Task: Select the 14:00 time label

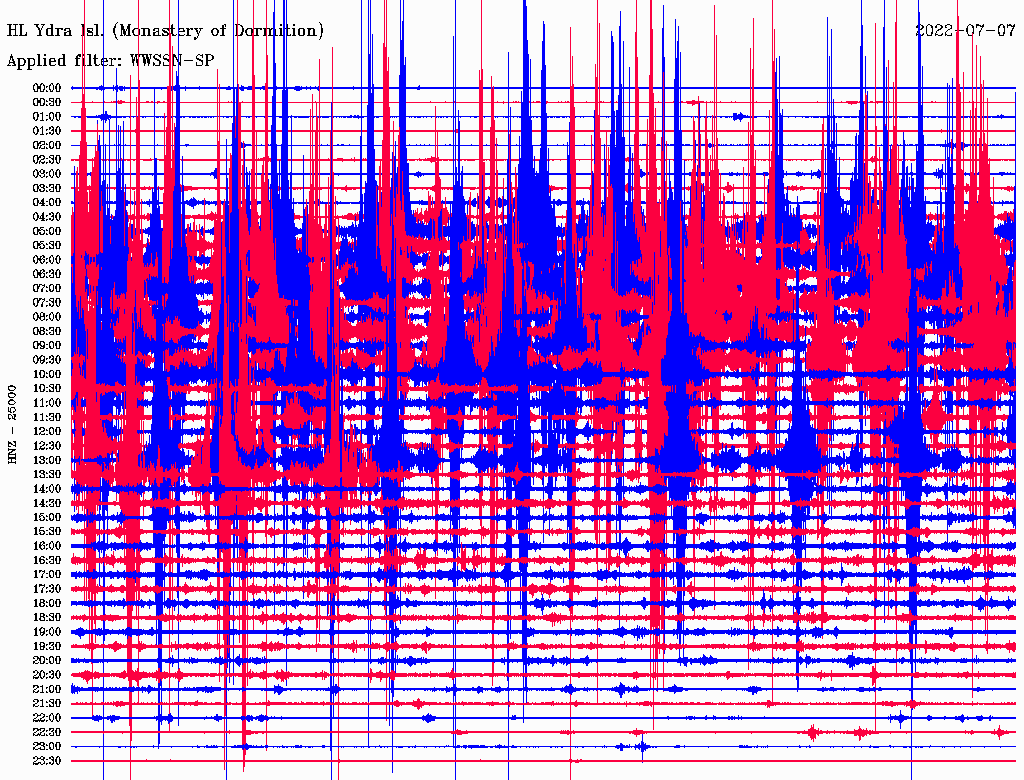Action: (x=47, y=489)
